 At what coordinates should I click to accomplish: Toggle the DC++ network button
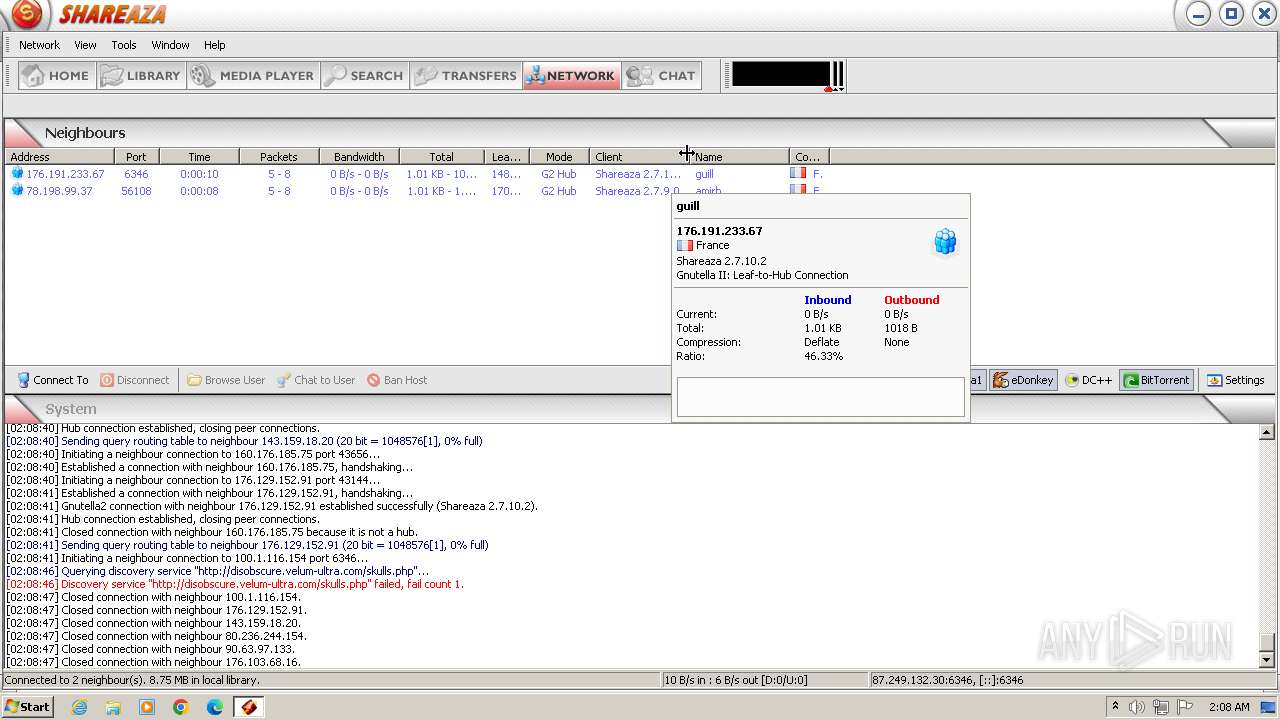(1088, 380)
